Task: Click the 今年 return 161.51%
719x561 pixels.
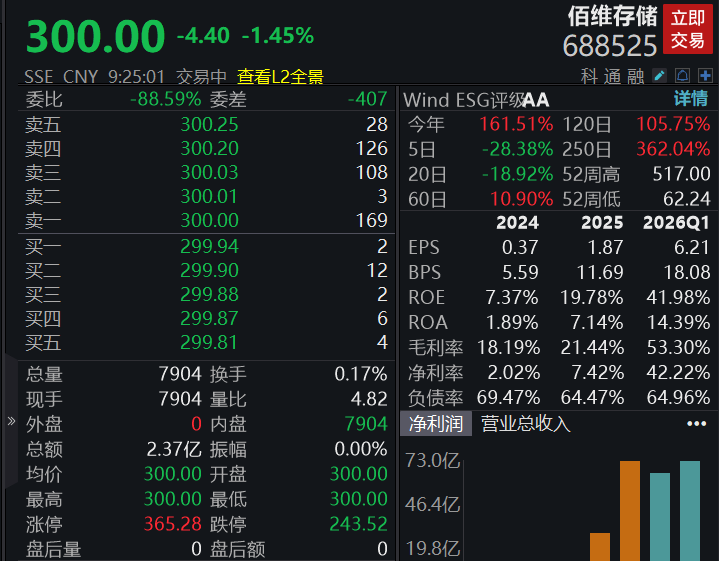Action: [516, 124]
